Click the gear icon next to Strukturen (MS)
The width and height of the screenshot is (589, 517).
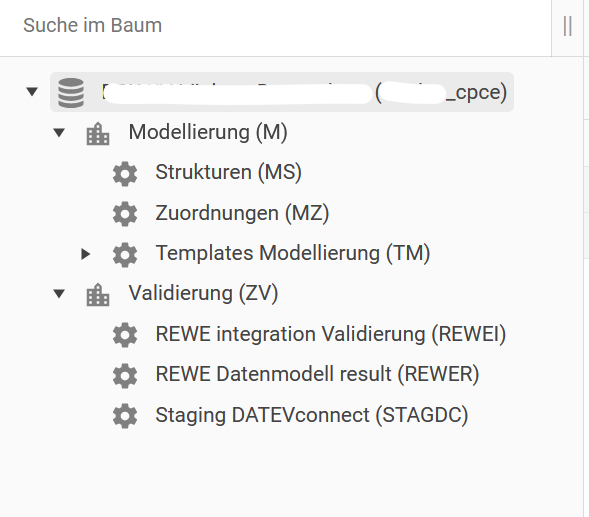pos(125,174)
